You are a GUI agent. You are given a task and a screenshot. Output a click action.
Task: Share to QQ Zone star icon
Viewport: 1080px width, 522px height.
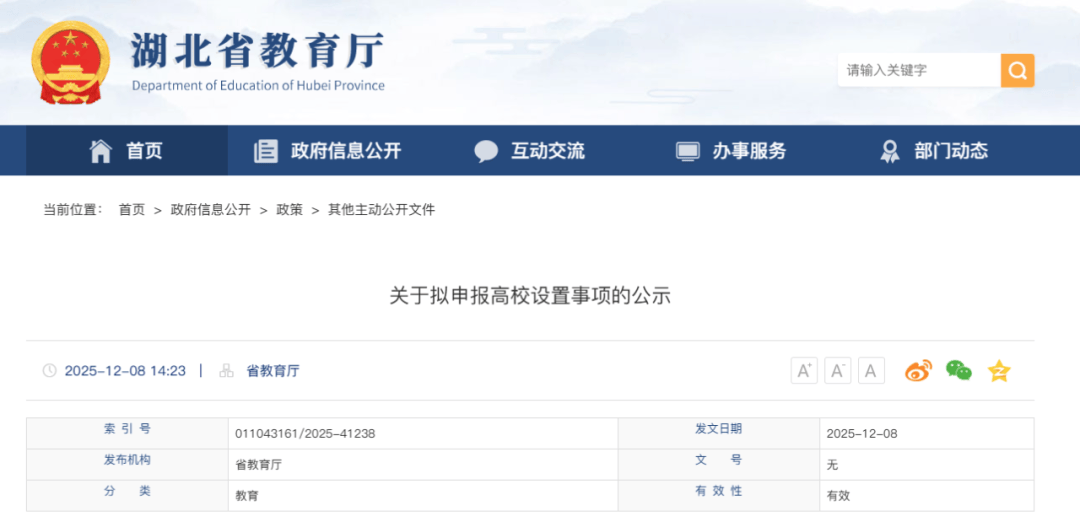999,371
